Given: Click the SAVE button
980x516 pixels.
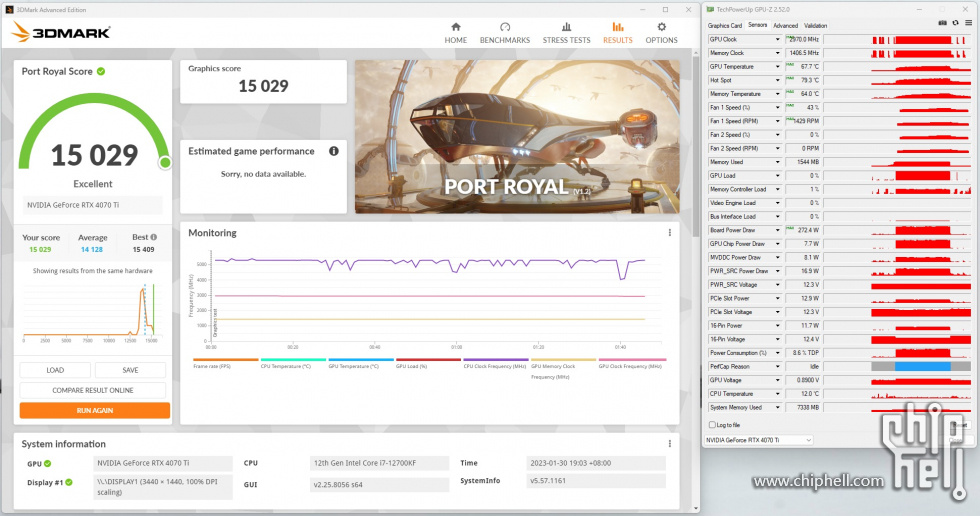Looking at the screenshot, I should (130, 370).
